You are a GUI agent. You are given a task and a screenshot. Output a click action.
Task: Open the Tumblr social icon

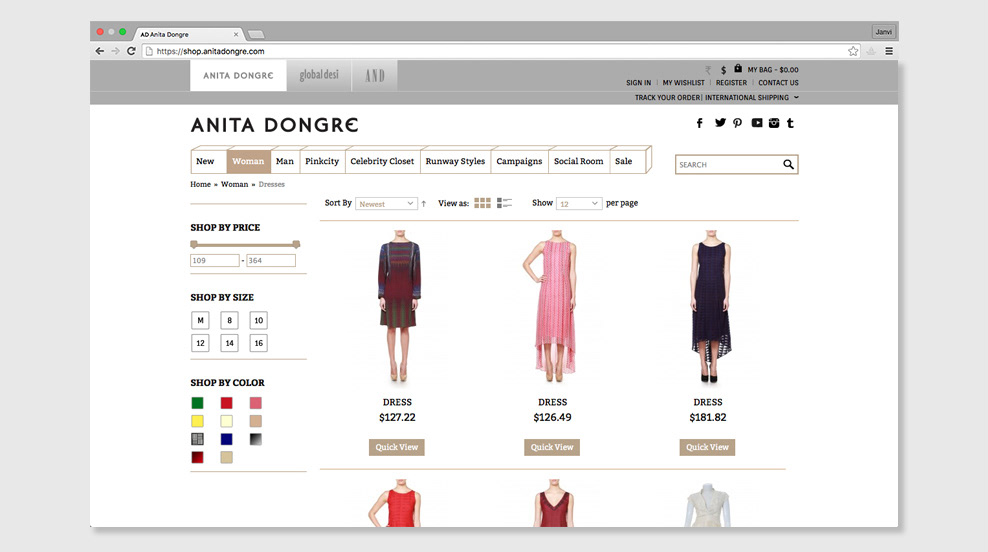(x=790, y=123)
